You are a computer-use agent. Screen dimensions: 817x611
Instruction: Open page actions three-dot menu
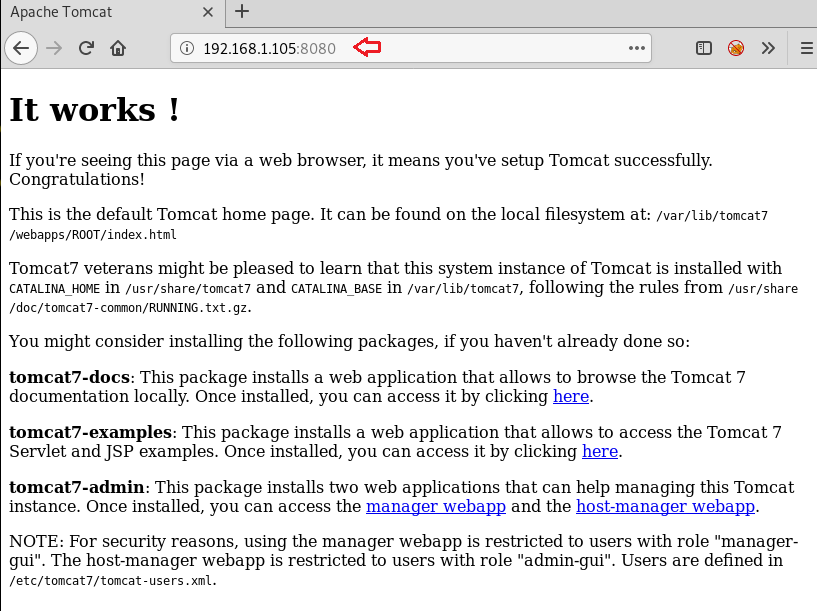pyautogui.click(x=637, y=48)
